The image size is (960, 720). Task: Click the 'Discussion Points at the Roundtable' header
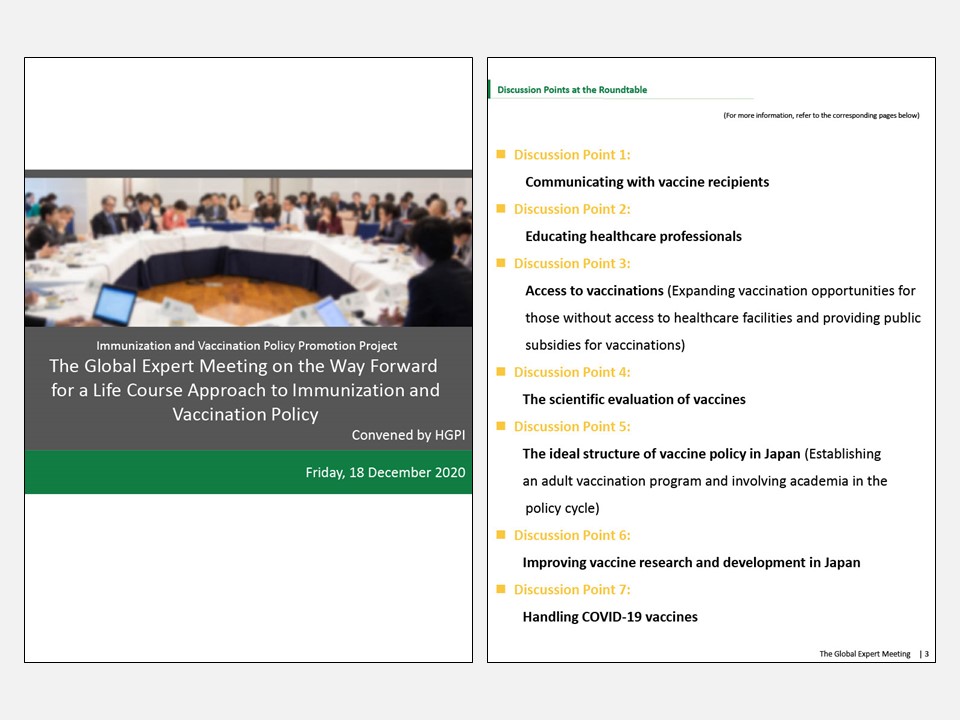point(572,90)
